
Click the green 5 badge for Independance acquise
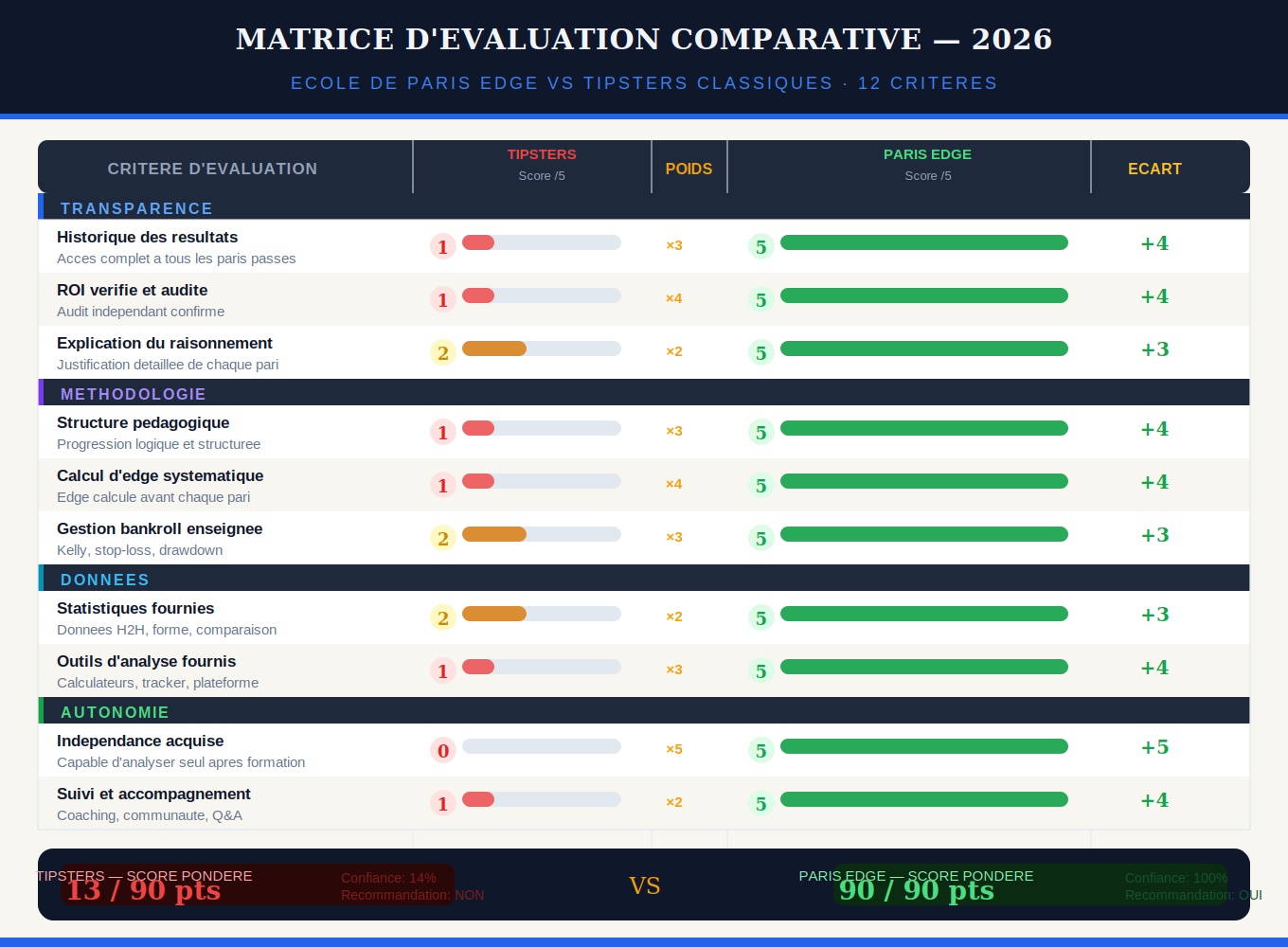click(761, 750)
